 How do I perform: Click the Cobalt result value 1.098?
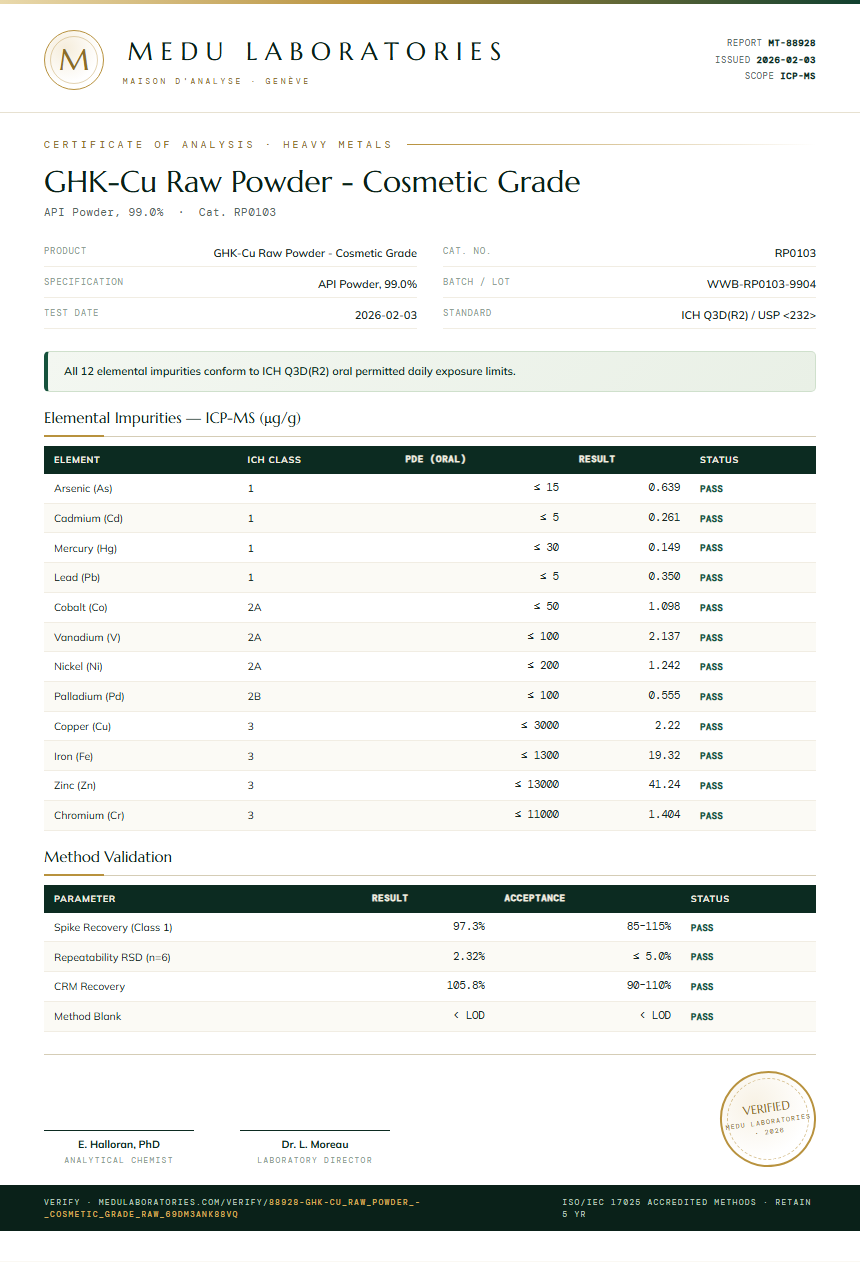[x=664, y=607]
